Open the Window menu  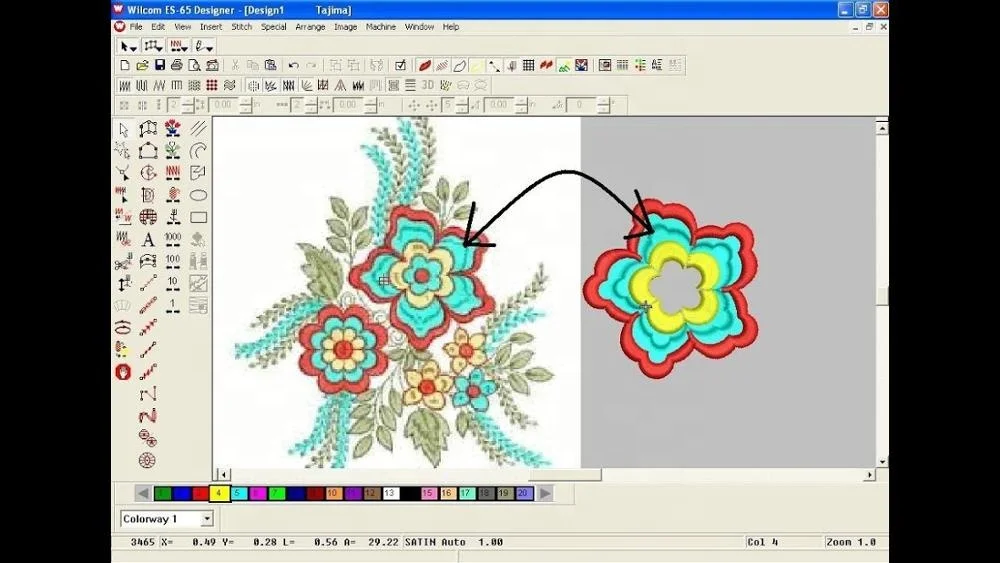tap(419, 27)
